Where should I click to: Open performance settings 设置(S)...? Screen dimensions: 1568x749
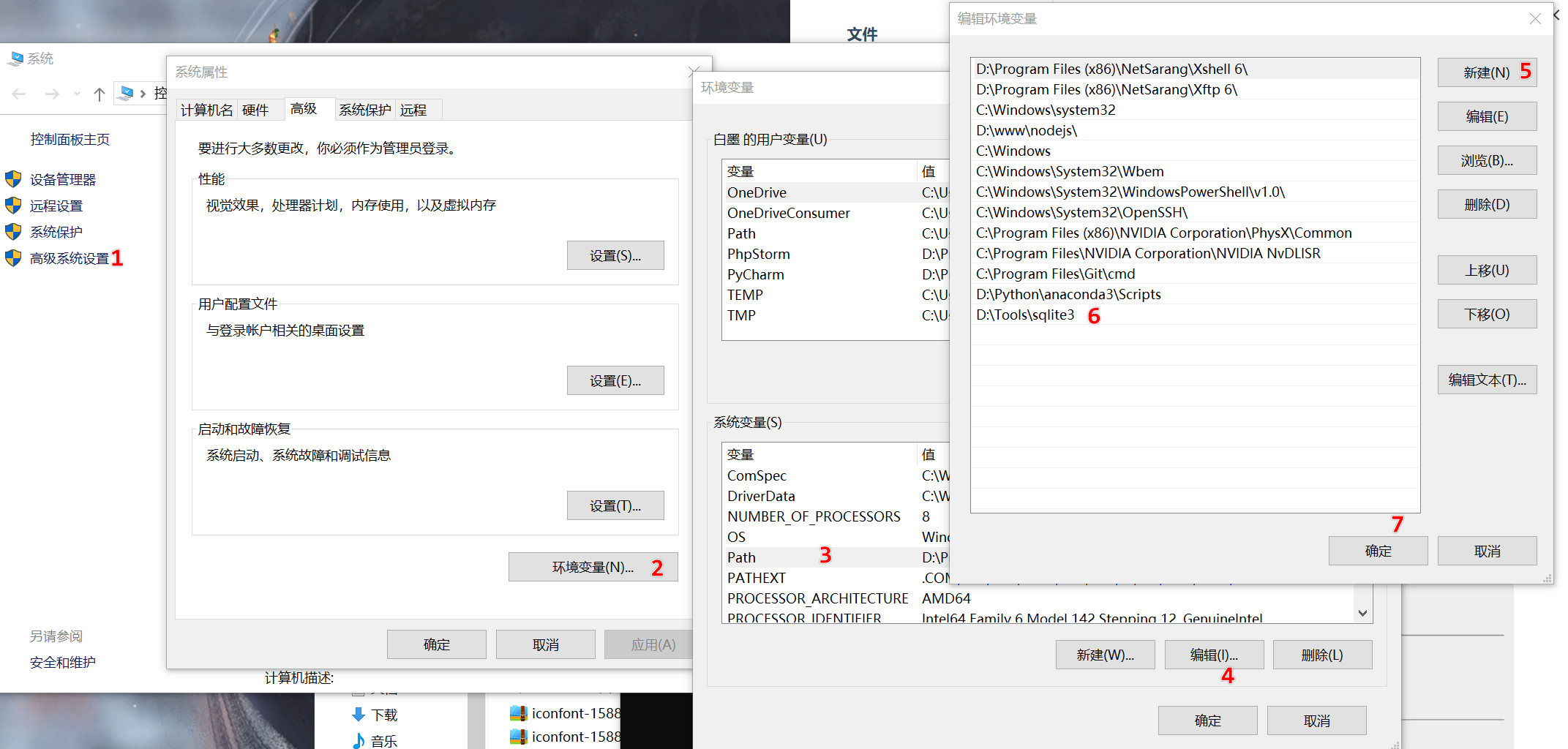[x=615, y=255]
